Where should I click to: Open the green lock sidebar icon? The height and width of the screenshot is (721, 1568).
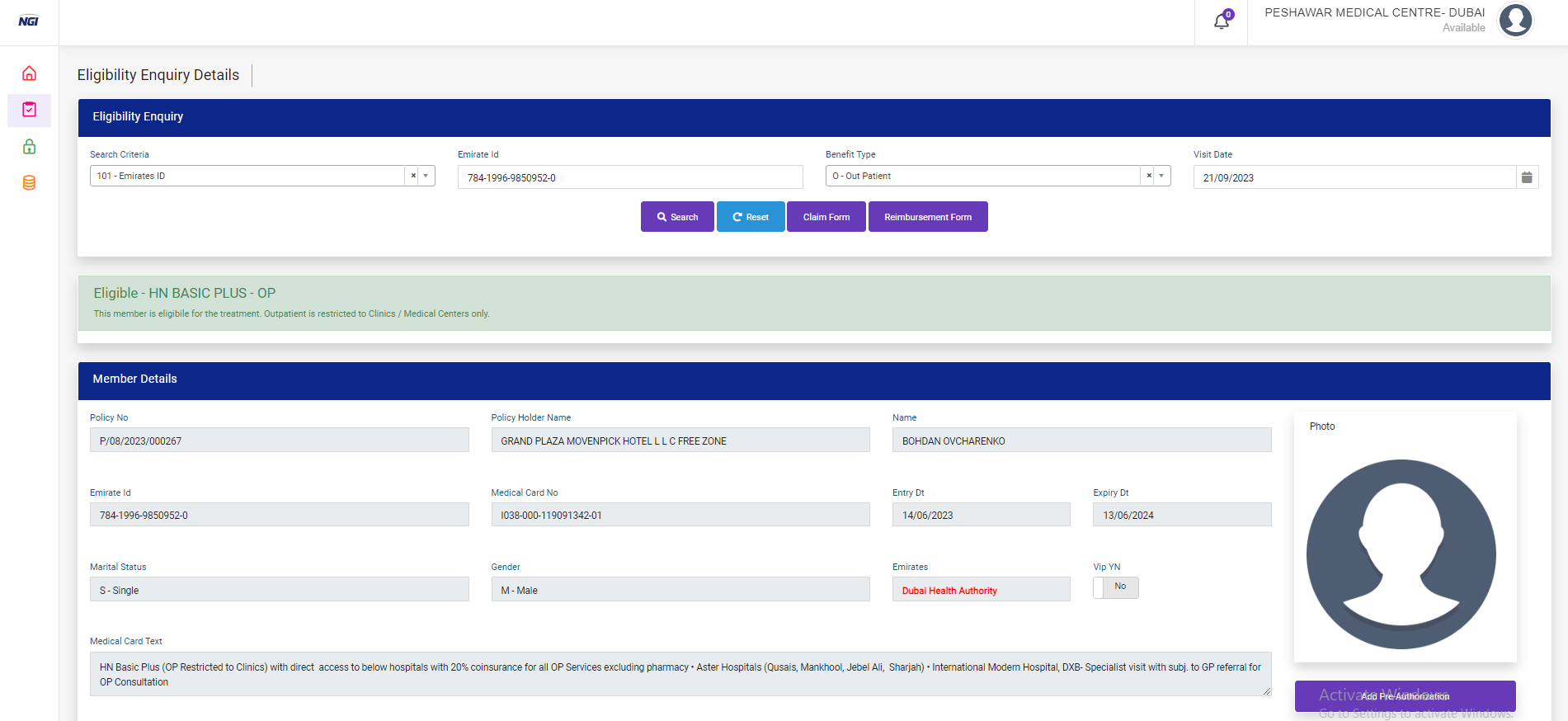pos(29,147)
